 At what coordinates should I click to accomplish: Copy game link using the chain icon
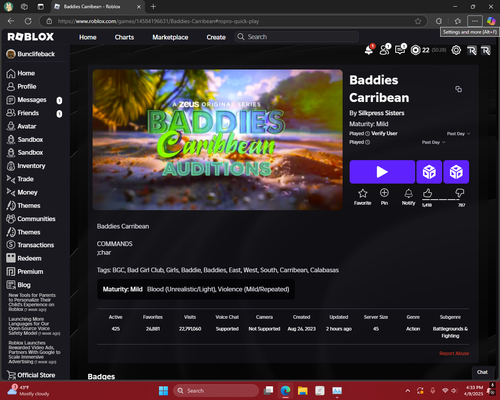(x=459, y=89)
